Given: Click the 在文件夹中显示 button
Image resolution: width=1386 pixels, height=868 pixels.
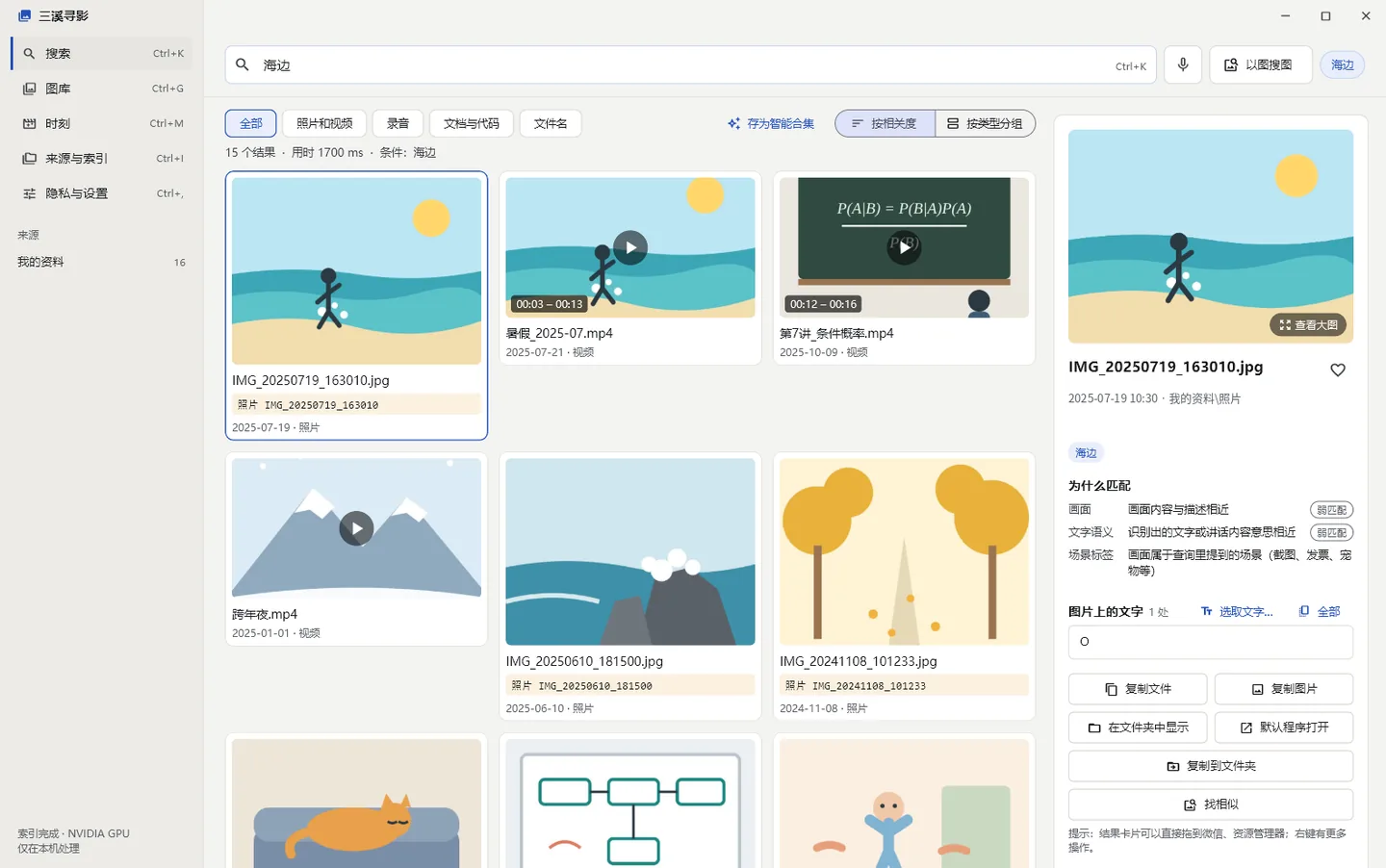Looking at the screenshot, I should point(1138,728).
